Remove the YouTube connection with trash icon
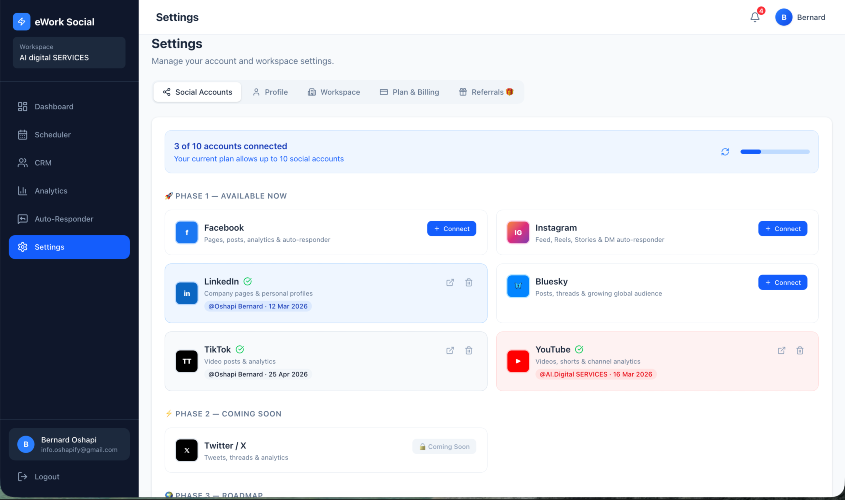845x500 pixels. (x=800, y=350)
